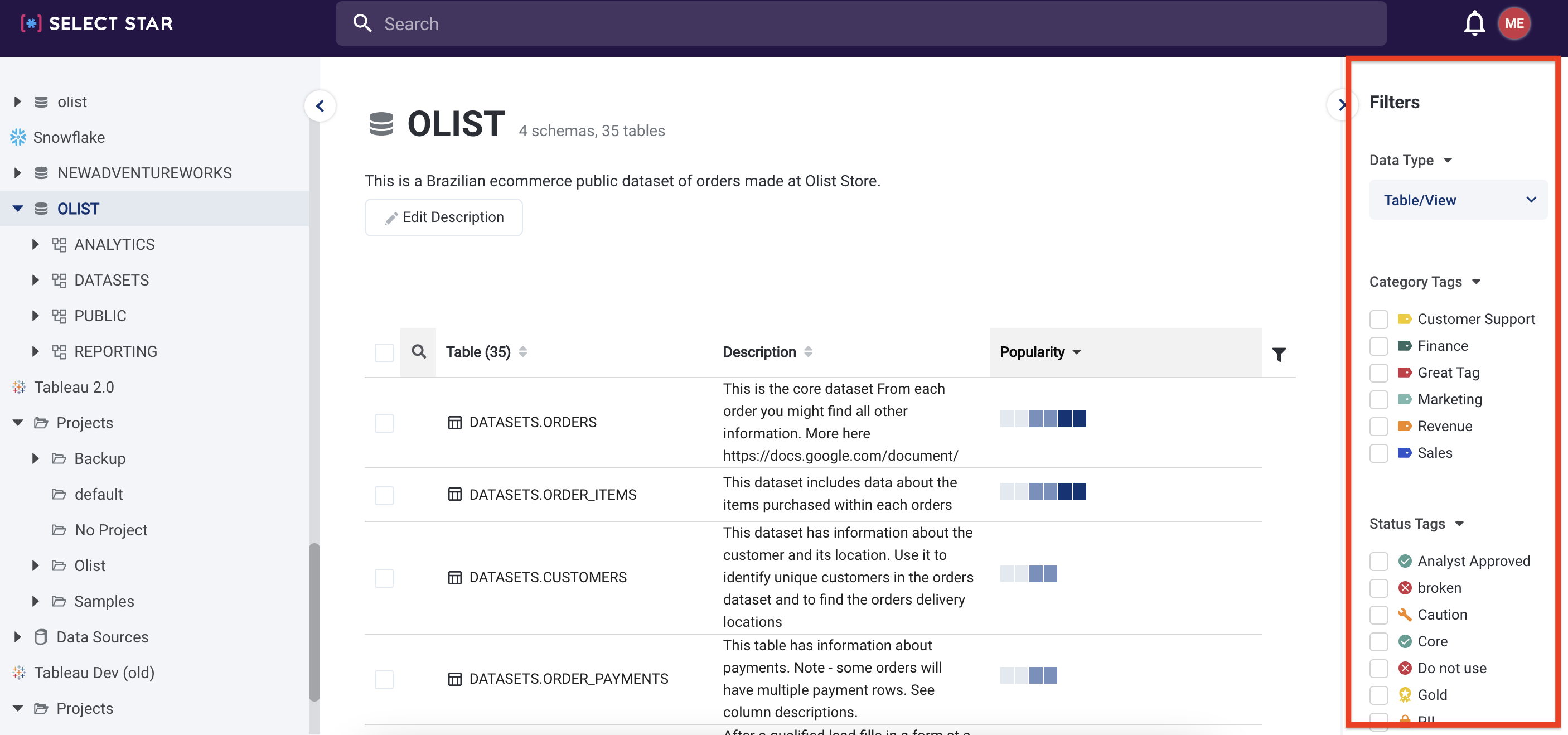Open the table filter funnel icon
The height and width of the screenshot is (735, 1568).
pyautogui.click(x=1279, y=354)
